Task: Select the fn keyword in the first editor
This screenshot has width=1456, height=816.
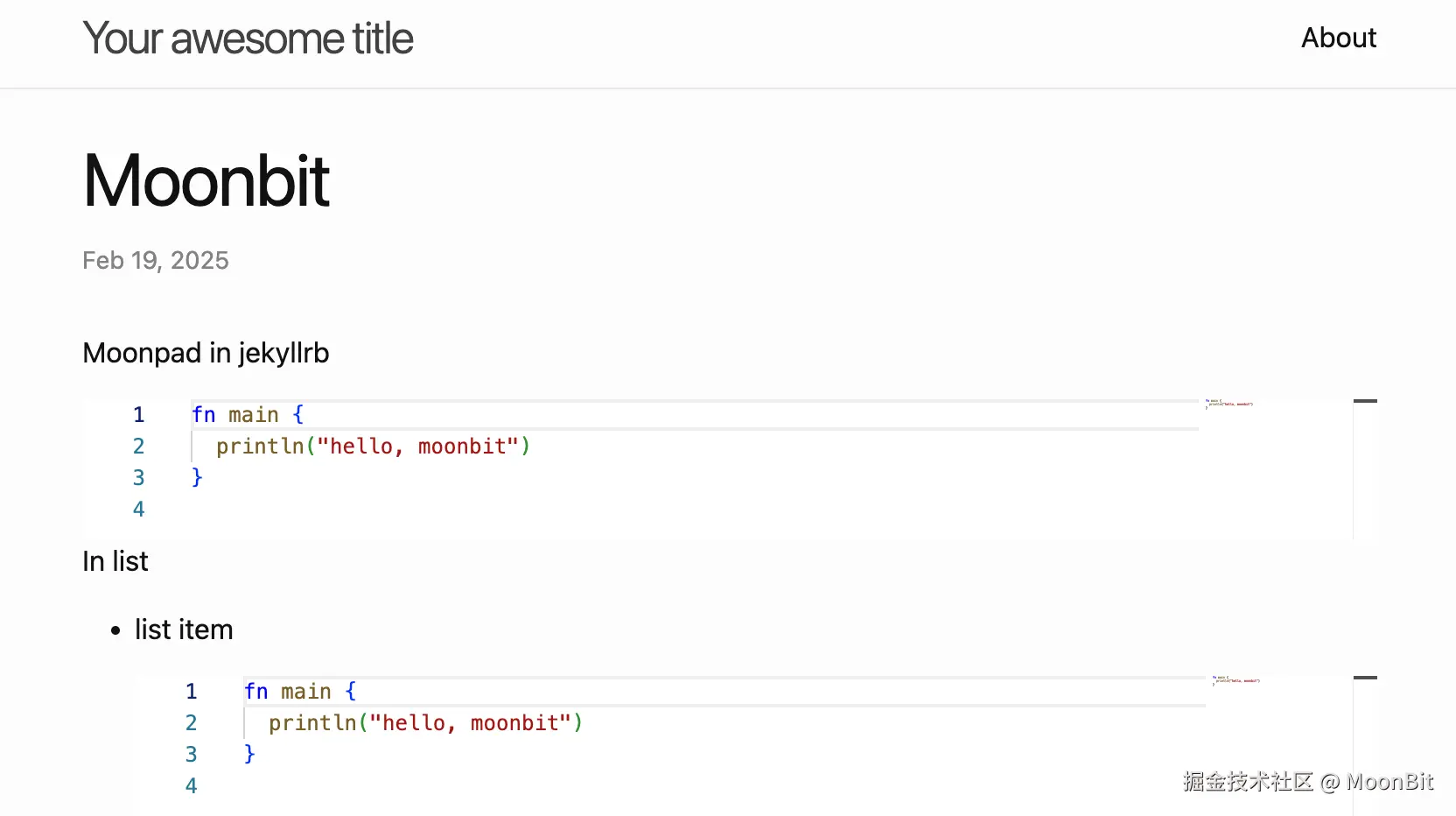Action: (x=202, y=414)
